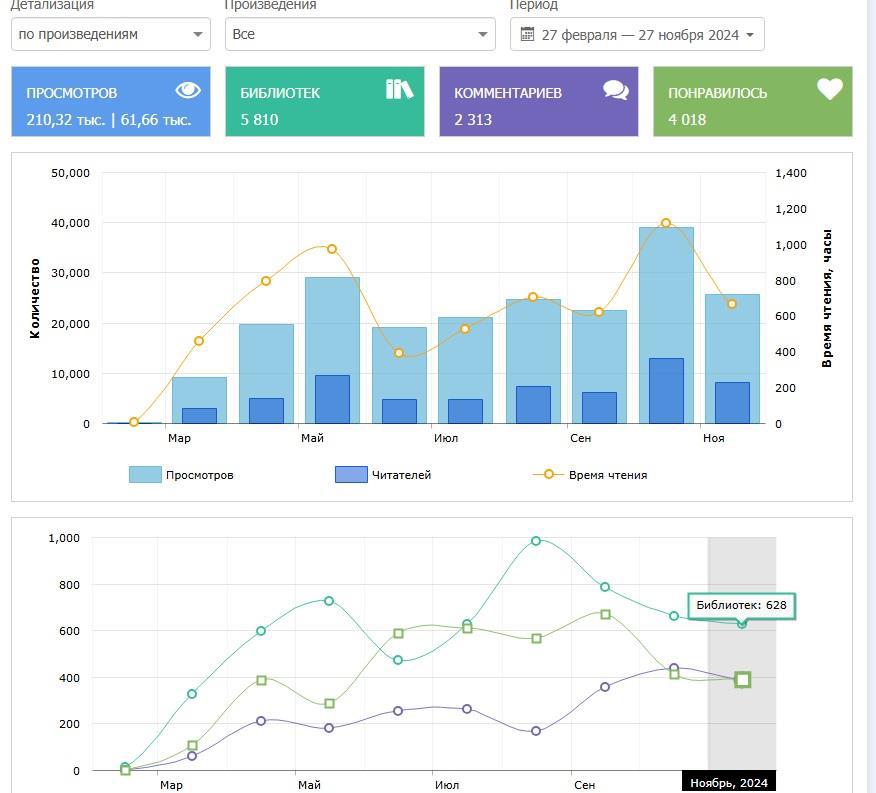Click the light blue Просмотров legend swatch
This screenshot has height=793, width=876.
[145, 475]
